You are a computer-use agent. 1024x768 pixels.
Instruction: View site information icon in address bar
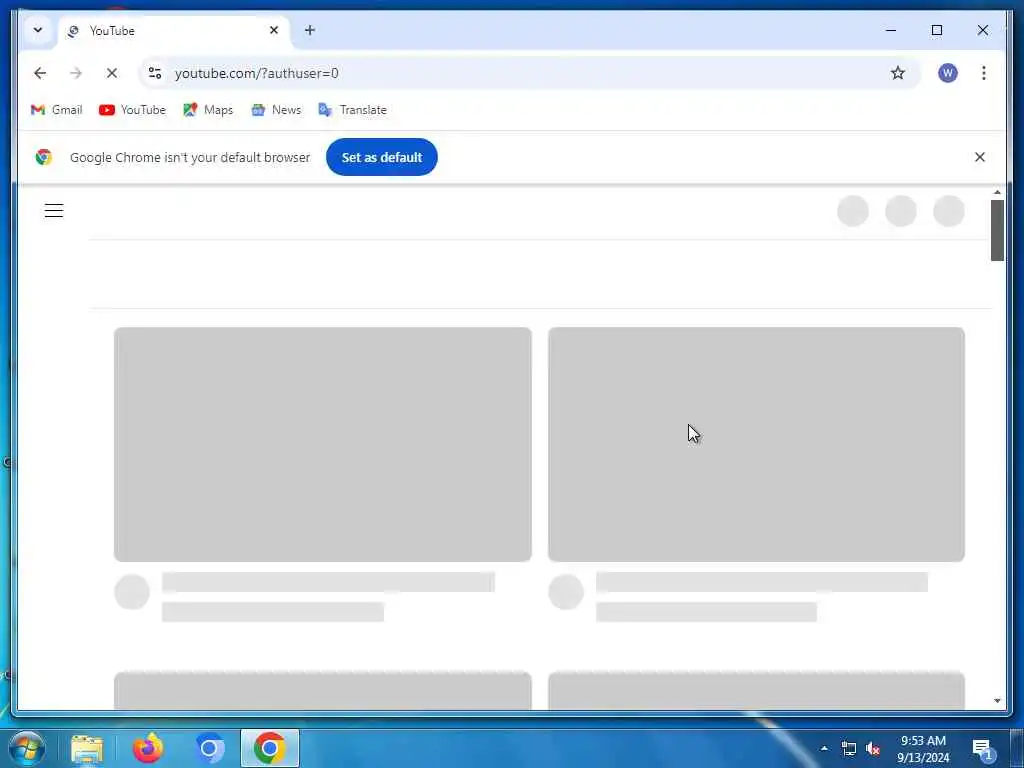pyautogui.click(x=155, y=73)
